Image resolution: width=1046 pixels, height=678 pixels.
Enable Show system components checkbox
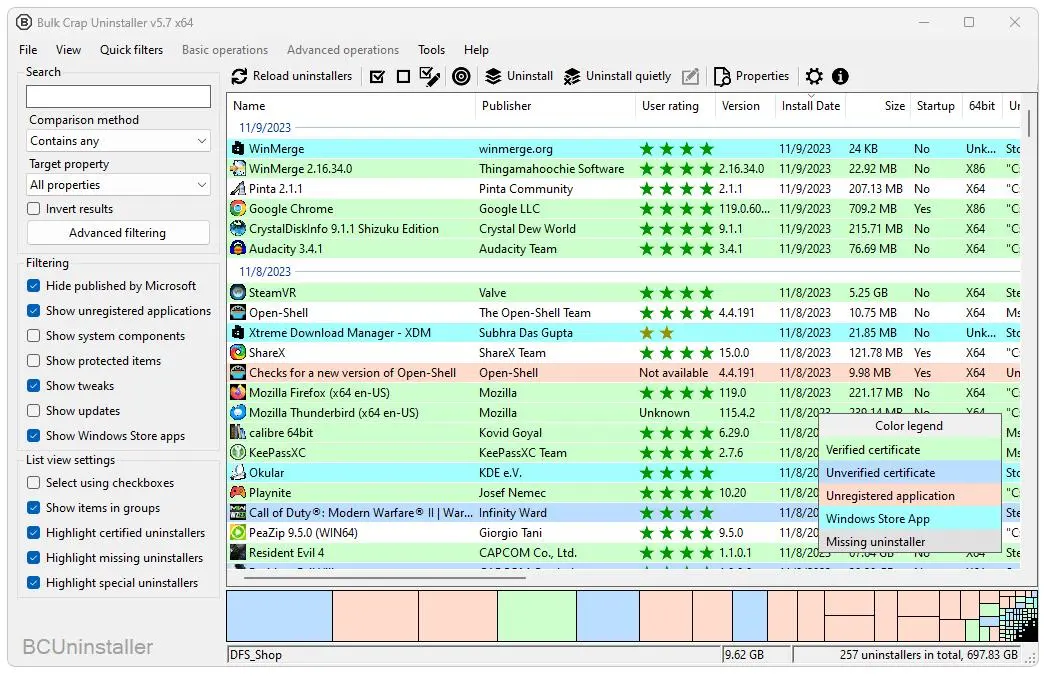33,336
